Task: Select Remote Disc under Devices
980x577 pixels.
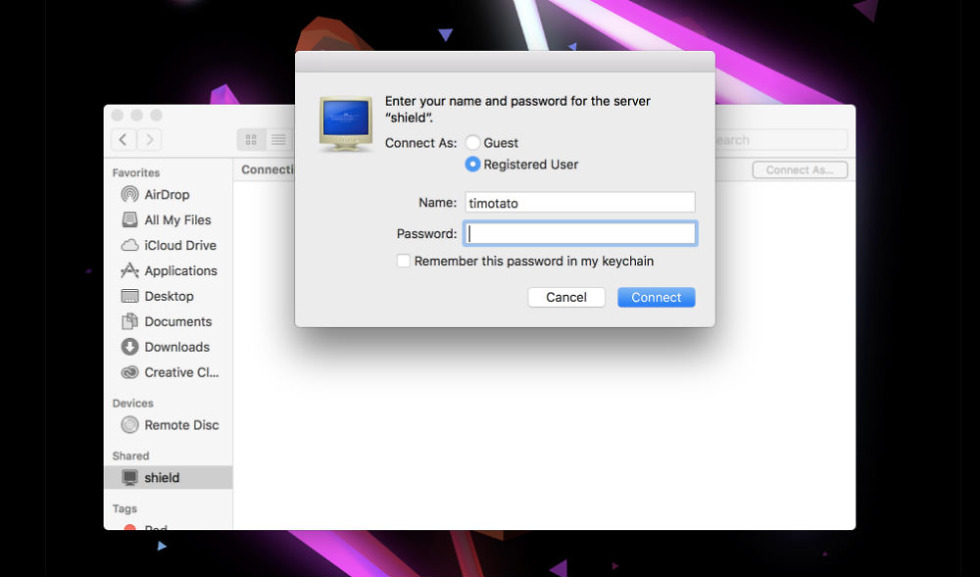Action: click(169, 425)
